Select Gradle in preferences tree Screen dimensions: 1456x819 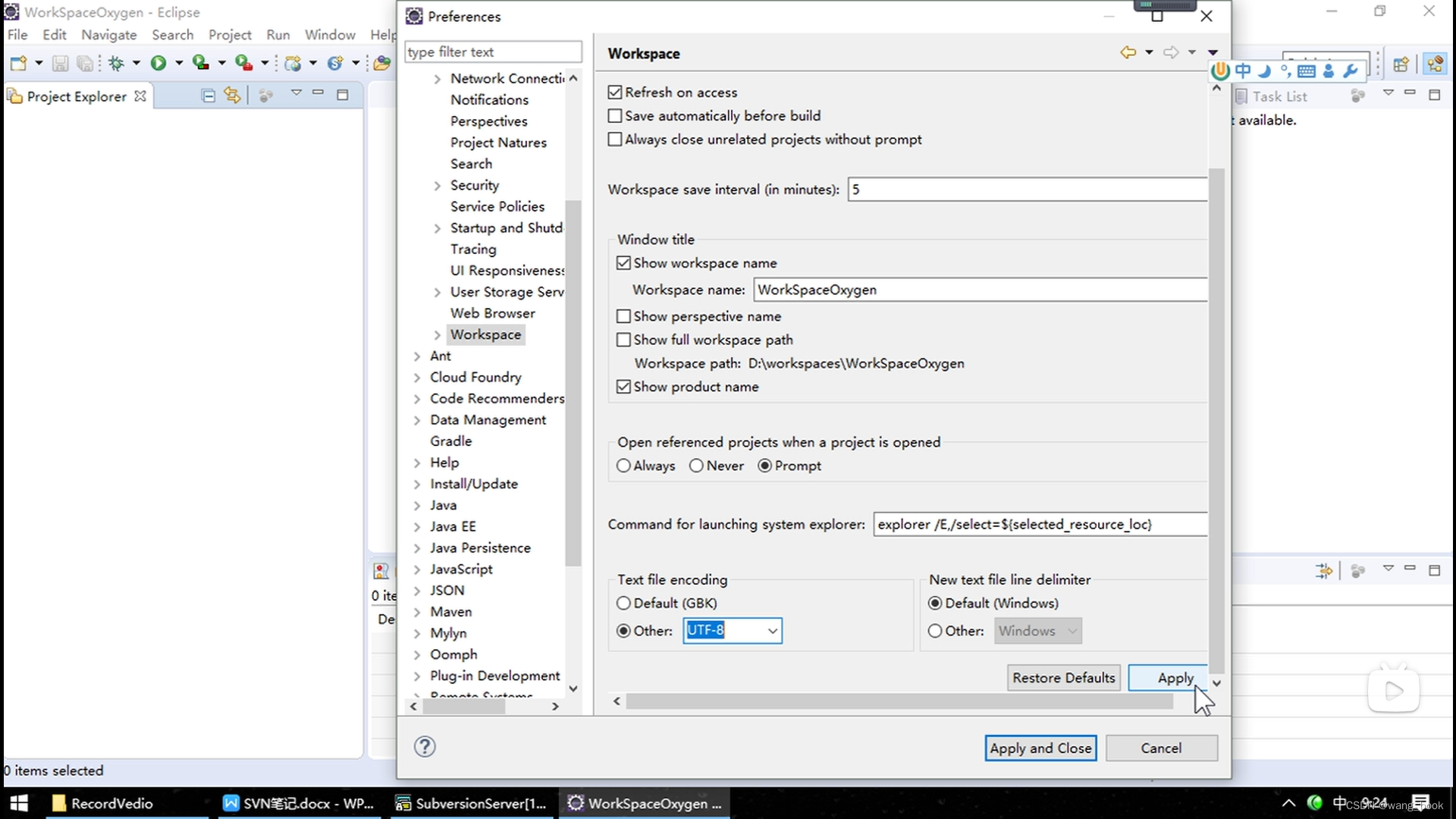click(x=450, y=441)
